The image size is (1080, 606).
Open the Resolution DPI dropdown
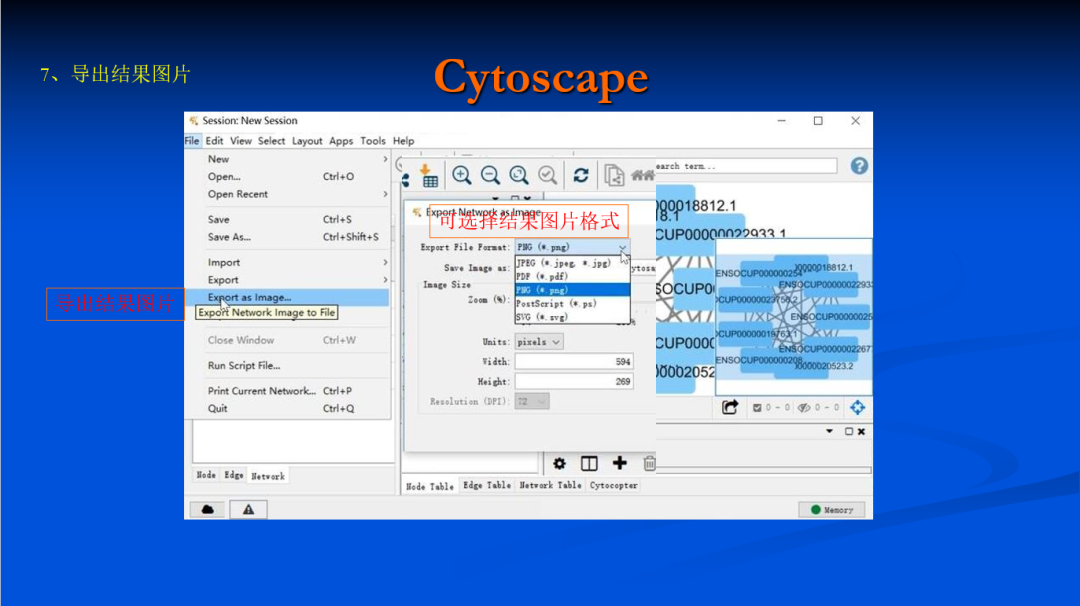(532, 401)
